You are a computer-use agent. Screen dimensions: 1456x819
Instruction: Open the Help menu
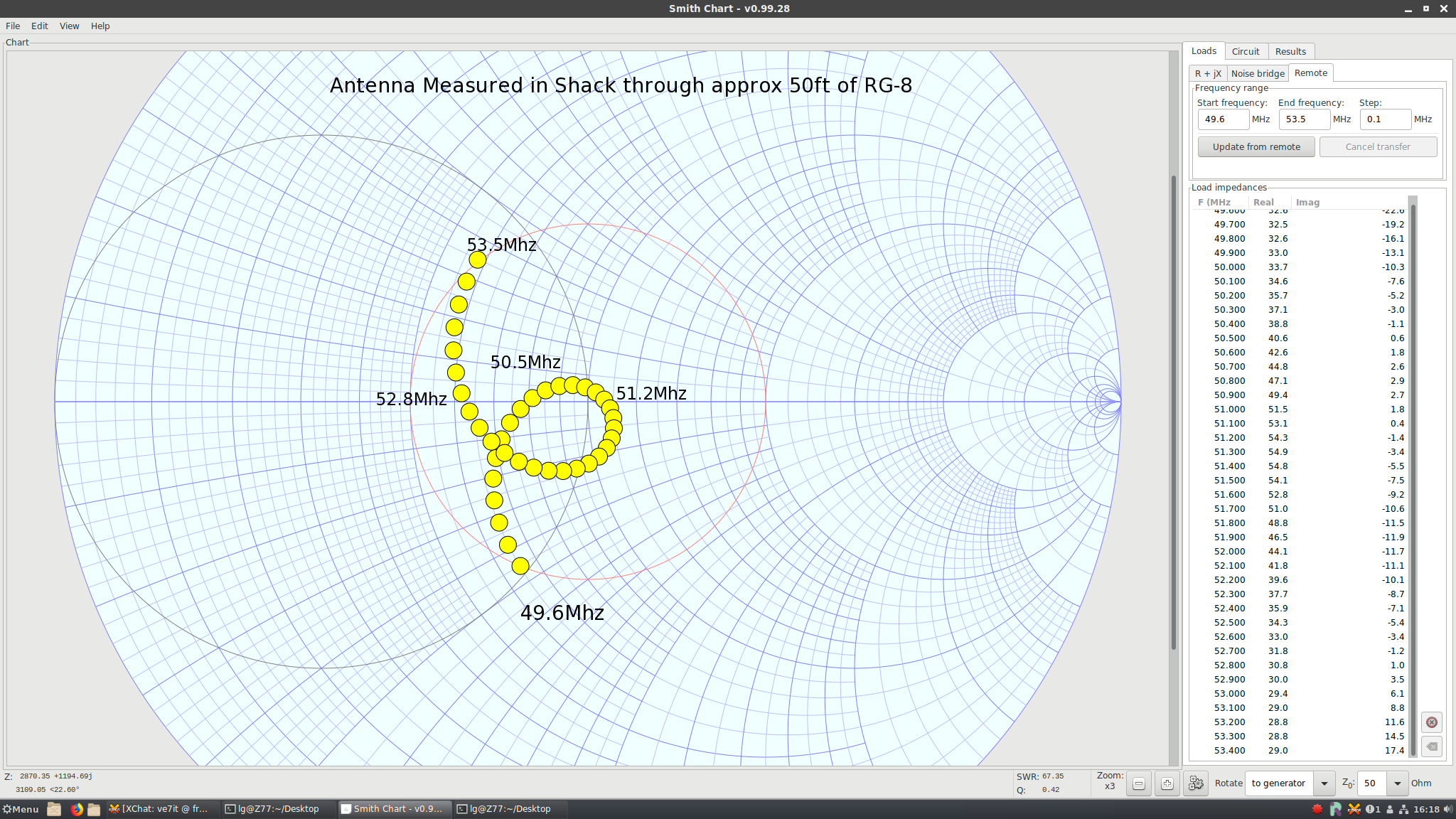[x=100, y=26]
